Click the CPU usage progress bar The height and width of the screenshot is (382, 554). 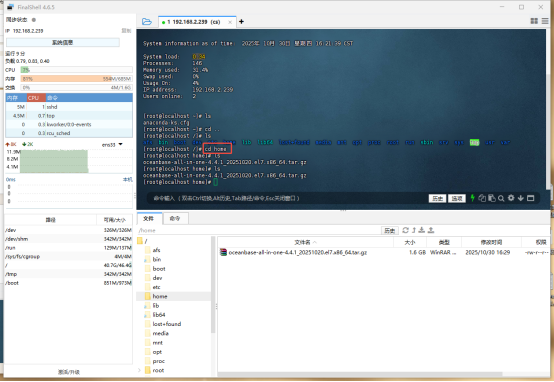76,70
